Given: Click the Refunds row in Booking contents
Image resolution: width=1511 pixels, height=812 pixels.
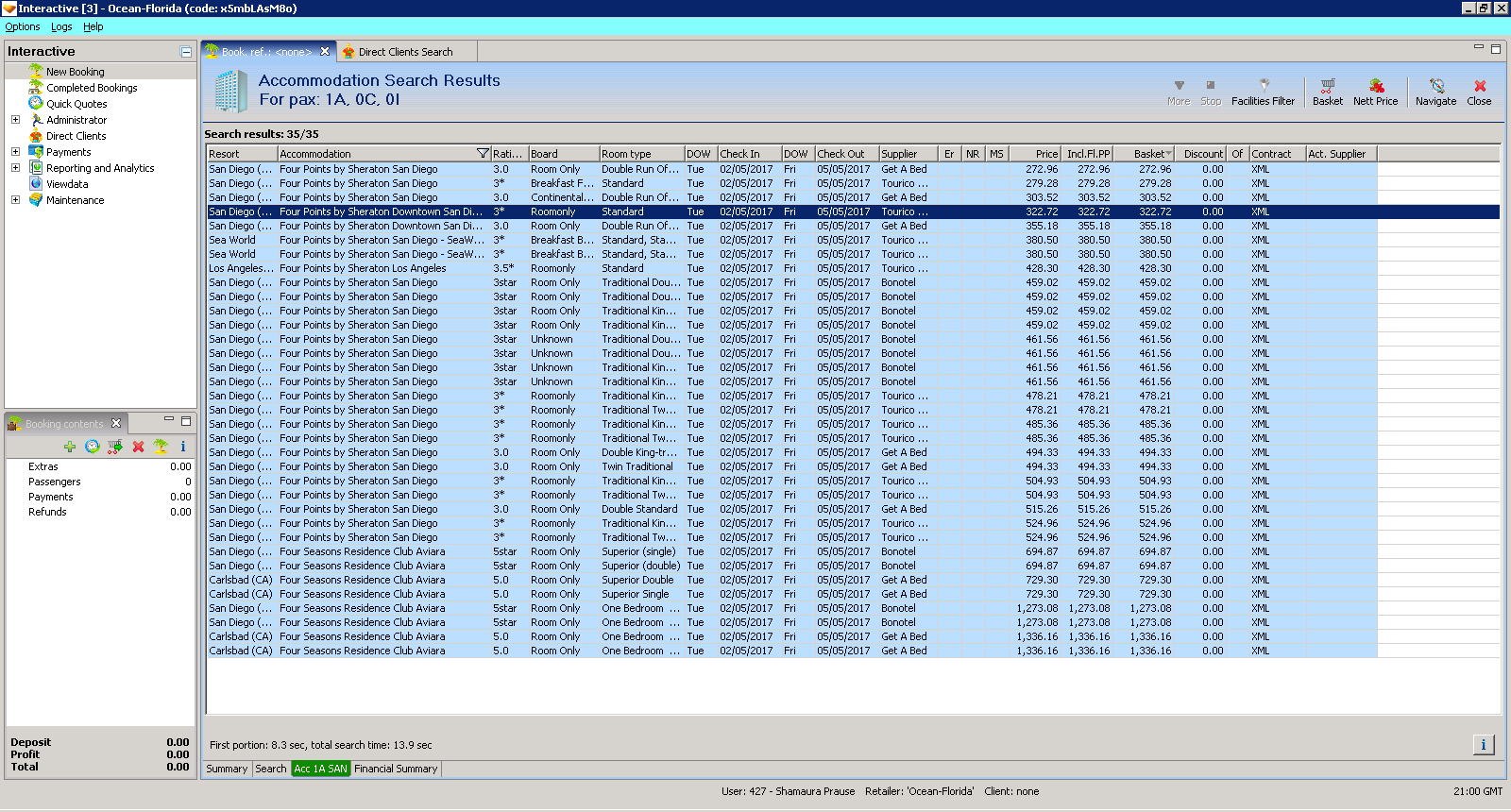Looking at the screenshot, I should [100, 512].
